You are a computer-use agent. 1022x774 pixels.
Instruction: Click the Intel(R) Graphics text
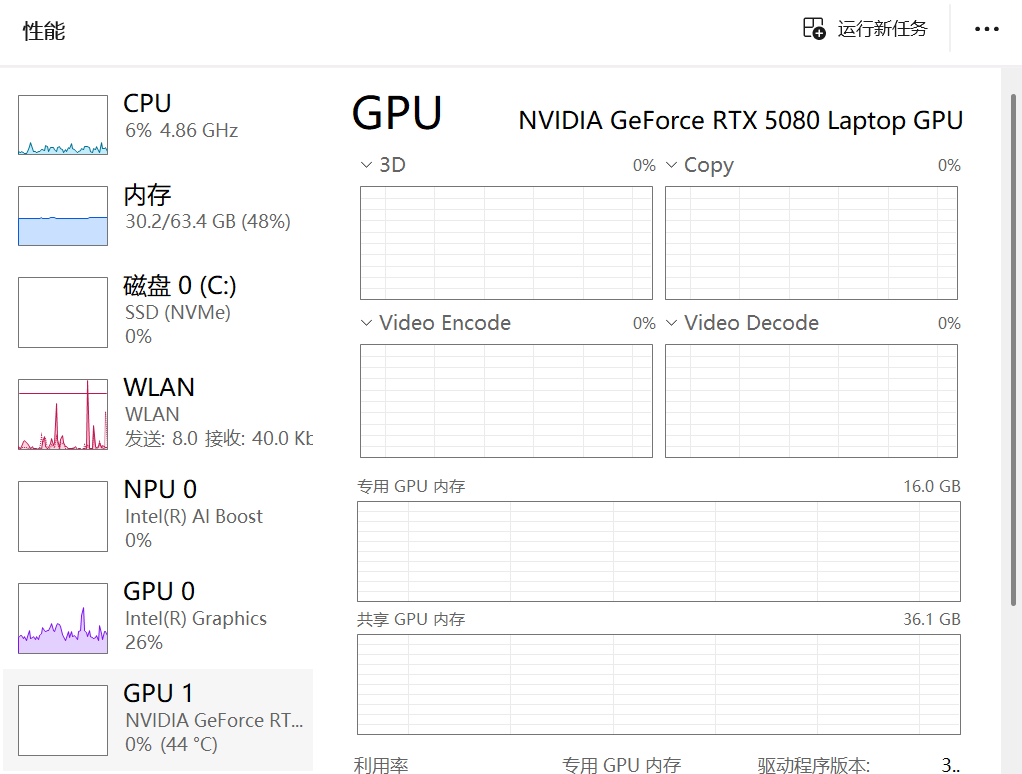pos(196,618)
